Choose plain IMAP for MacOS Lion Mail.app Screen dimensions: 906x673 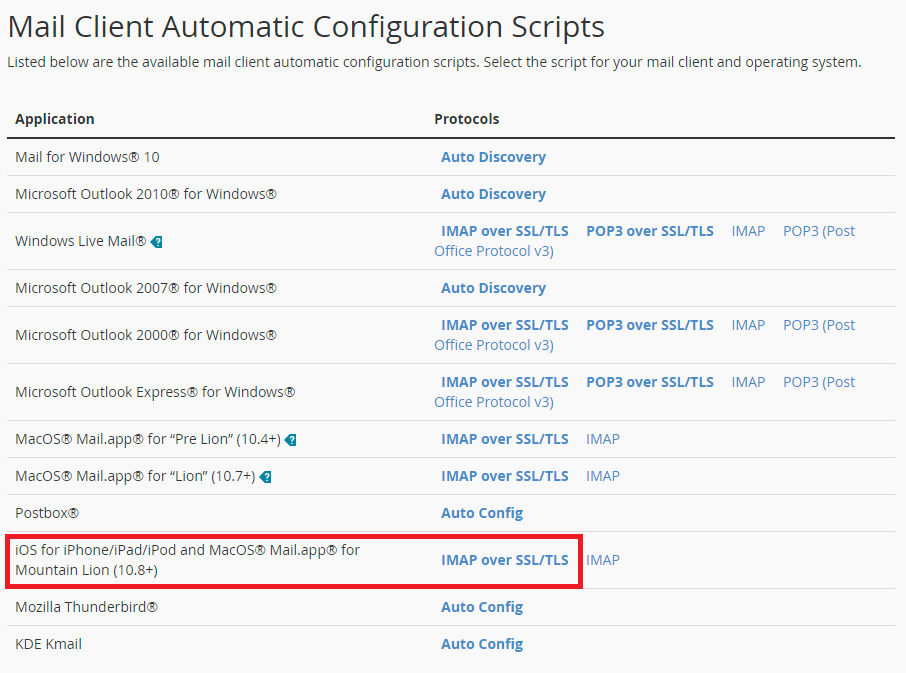pyautogui.click(x=602, y=476)
